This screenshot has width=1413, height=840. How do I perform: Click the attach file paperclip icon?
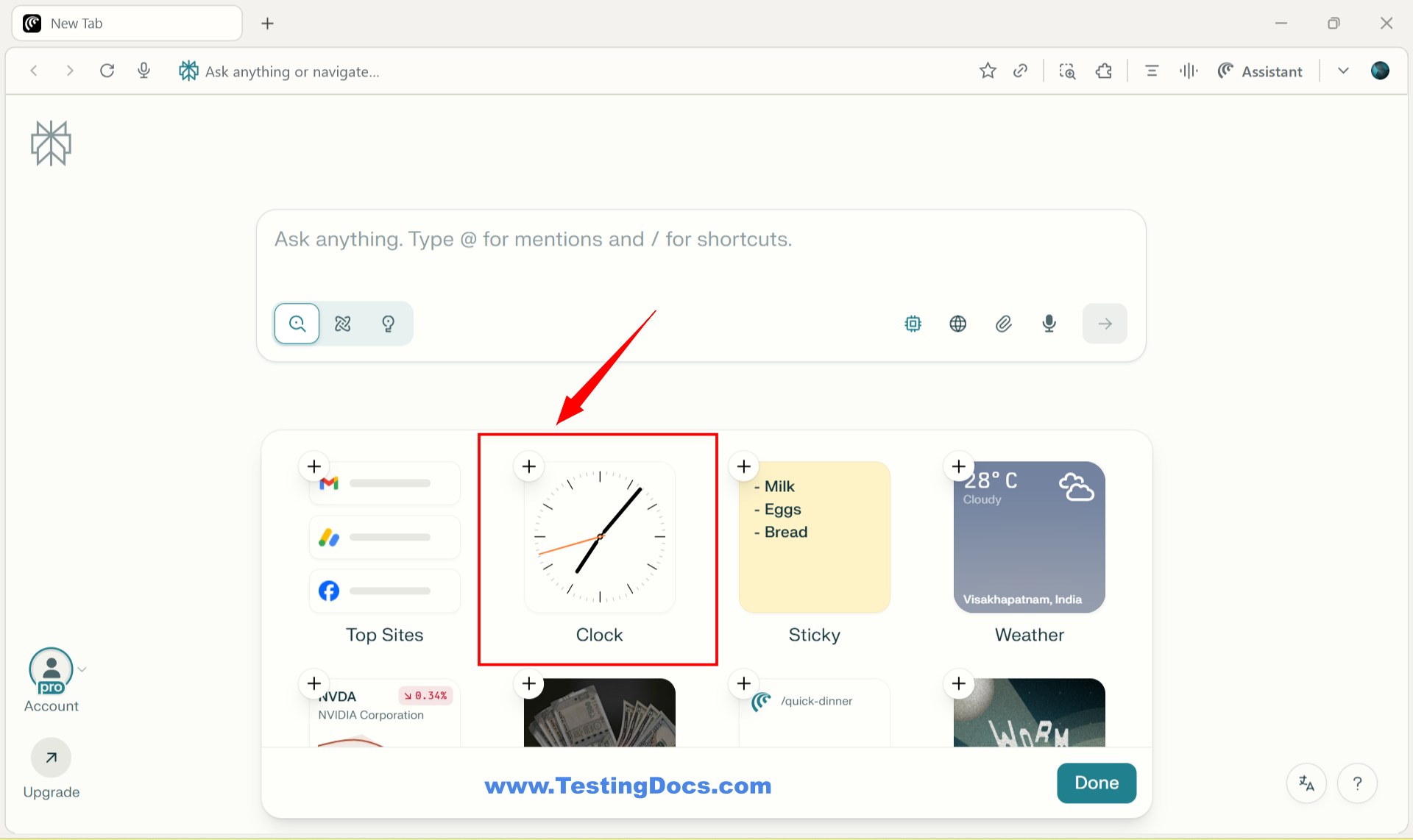pos(1003,324)
